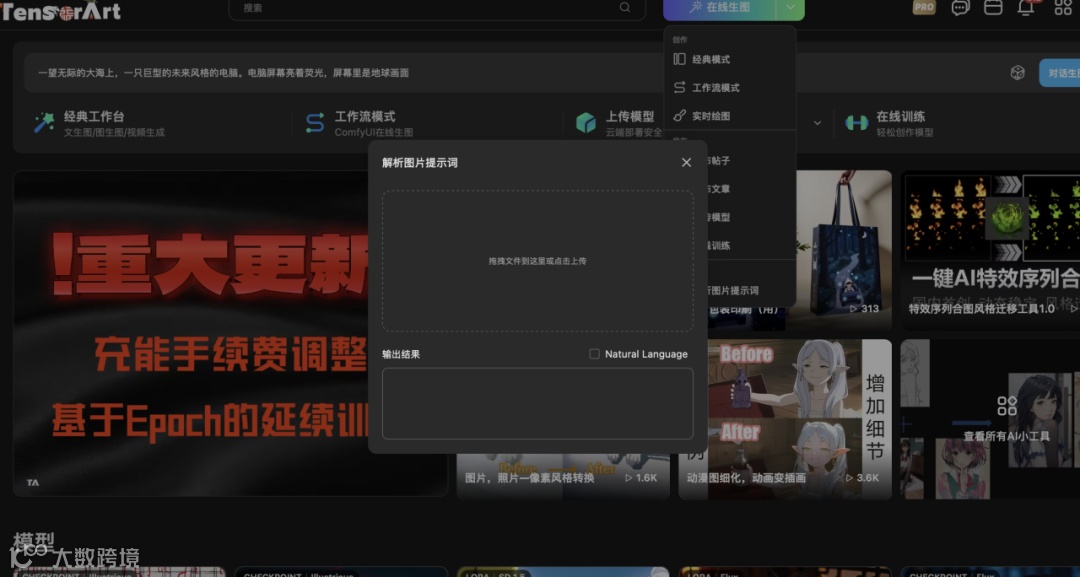Open the notifications bell
The image size is (1080, 577).
point(1026,8)
